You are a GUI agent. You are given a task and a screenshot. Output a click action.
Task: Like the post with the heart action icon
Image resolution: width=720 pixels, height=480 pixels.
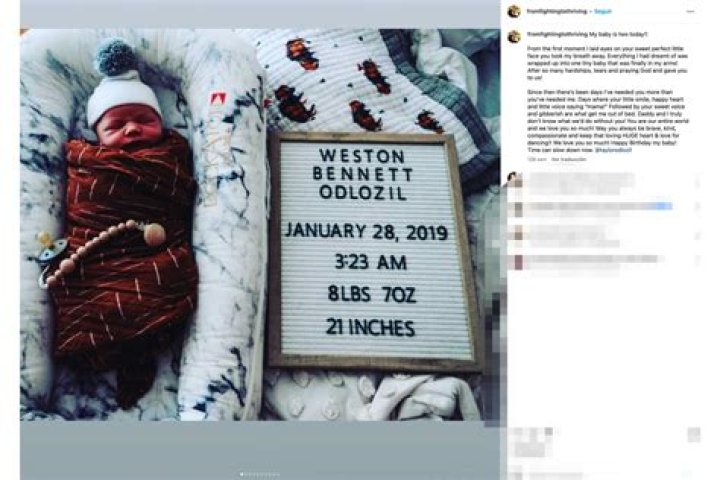[515, 435]
